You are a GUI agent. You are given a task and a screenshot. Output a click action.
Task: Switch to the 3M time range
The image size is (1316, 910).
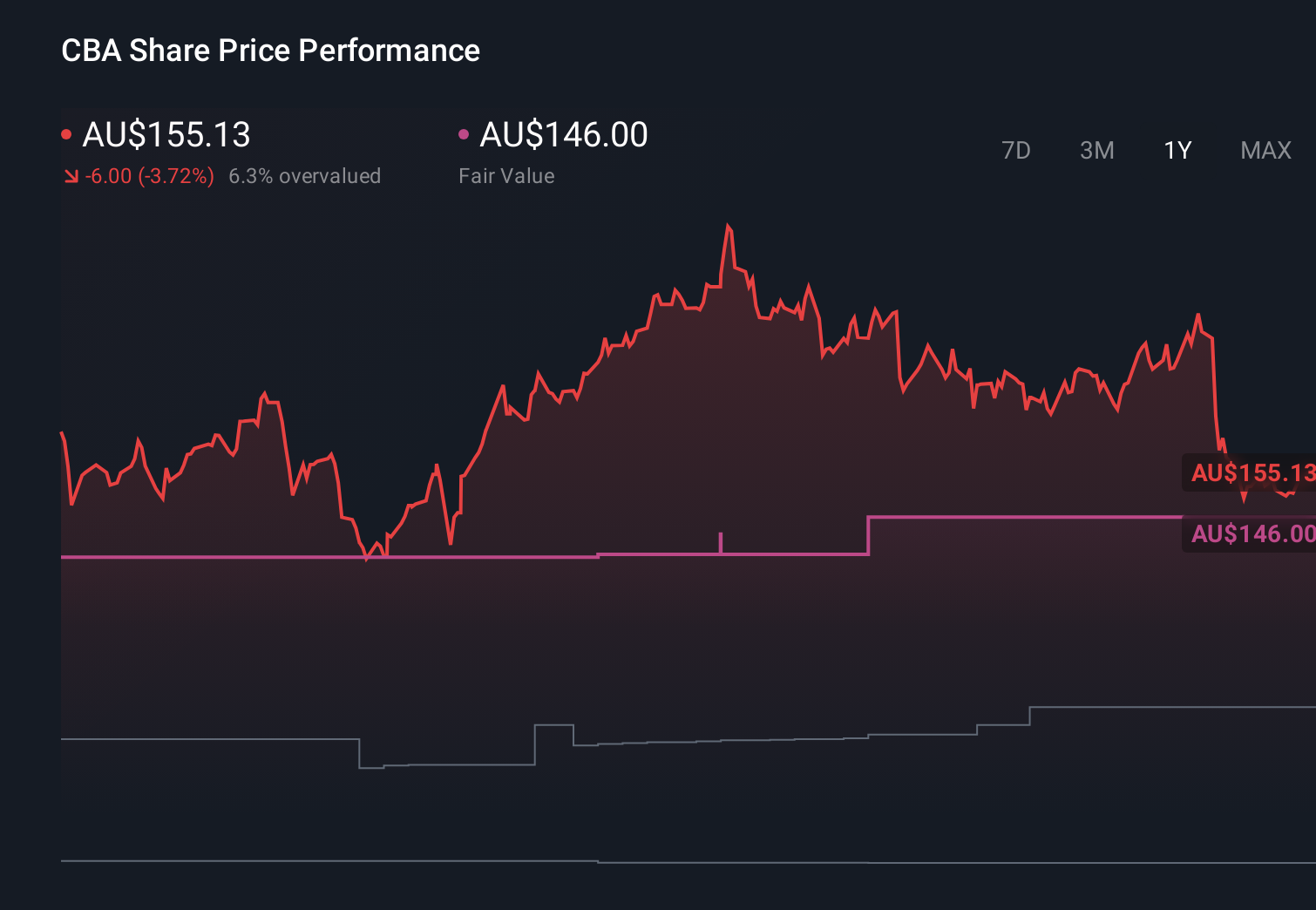[x=1096, y=150]
